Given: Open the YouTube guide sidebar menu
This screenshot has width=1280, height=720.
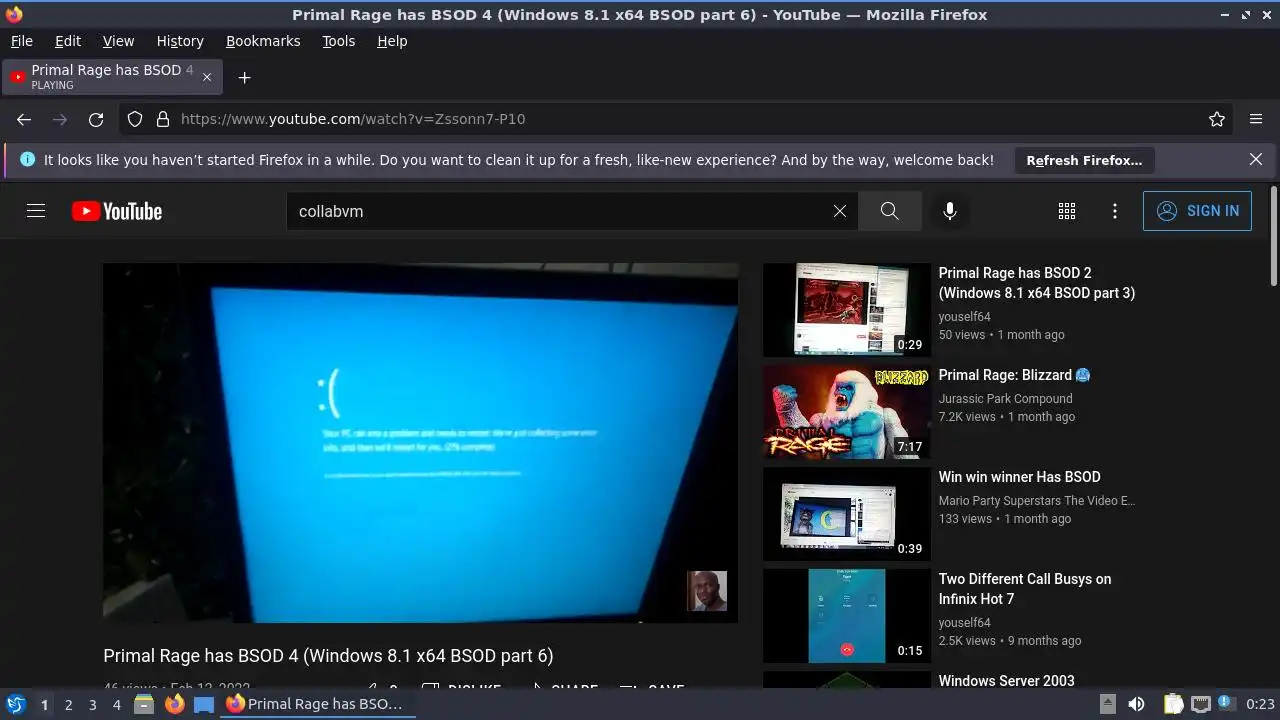Looking at the screenshot, I should click(36, 211).
